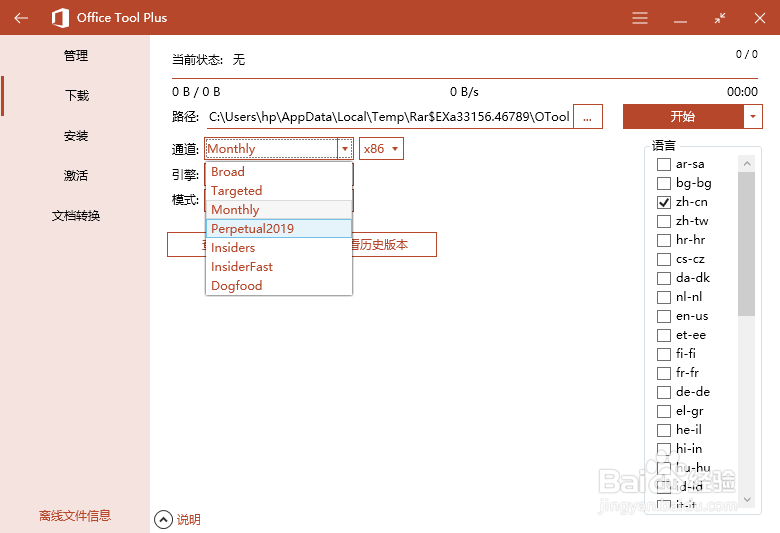The image size is (780, 533).
Task: Tick the en-us language checkbox
Action: tap(664, 317)
